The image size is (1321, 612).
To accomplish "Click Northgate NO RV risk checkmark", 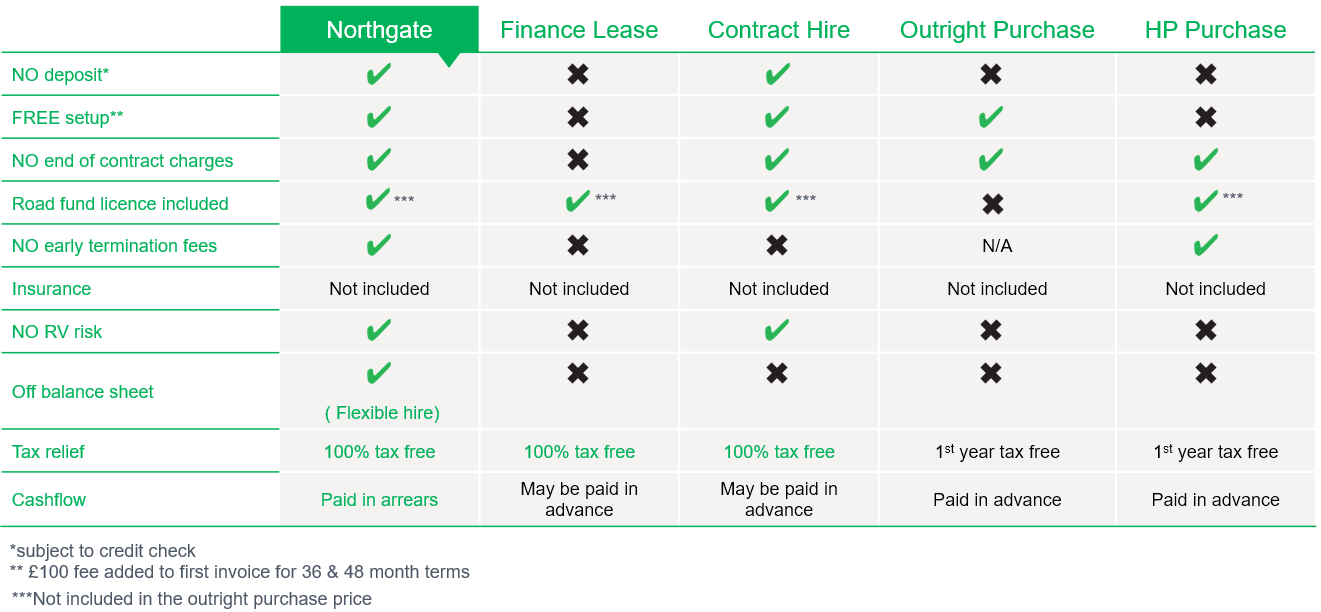I will (x=378, y=331).
